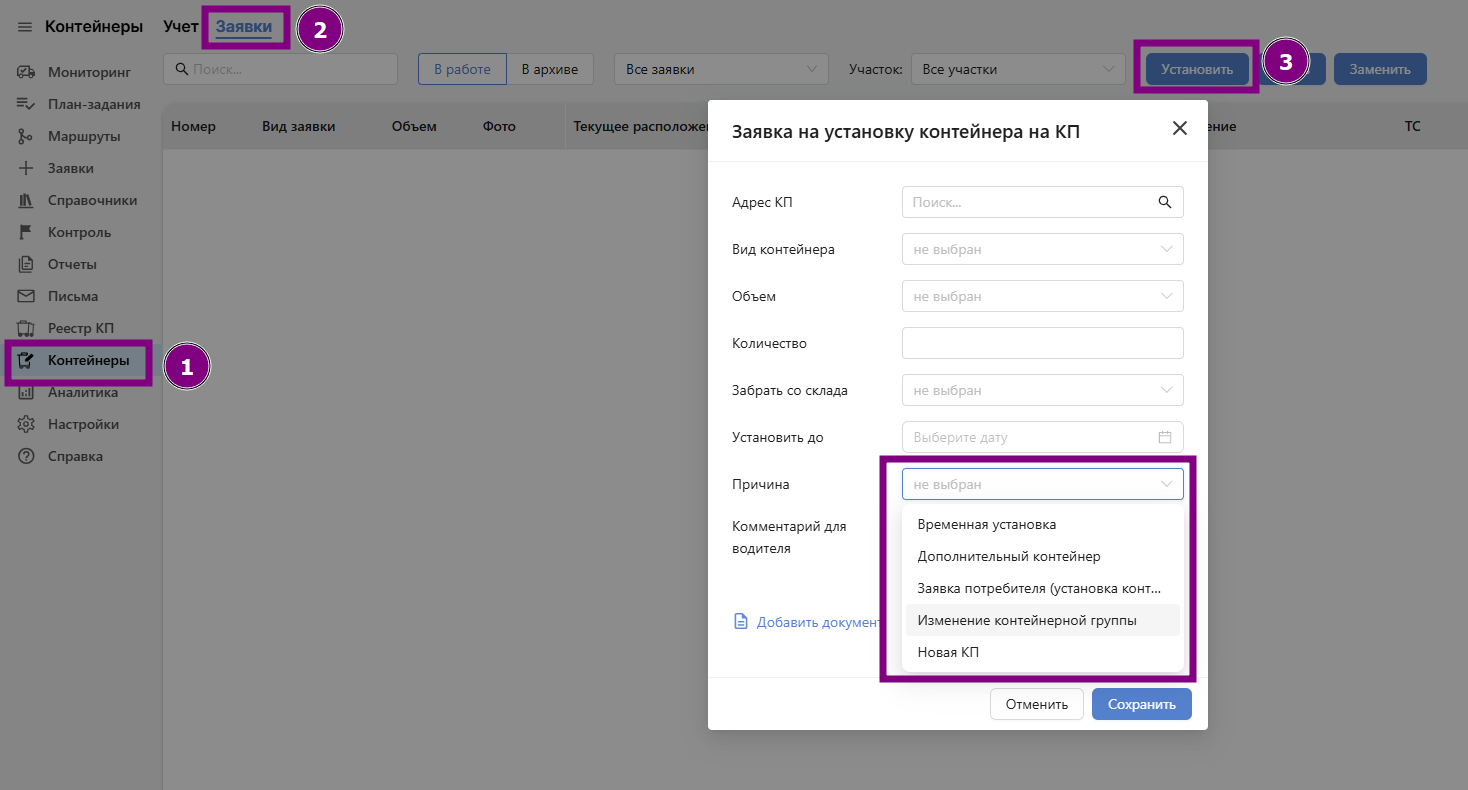This screenshot has width=1468, height=790.
Task: Choose Новая КП from reason list
Action: 948,652
